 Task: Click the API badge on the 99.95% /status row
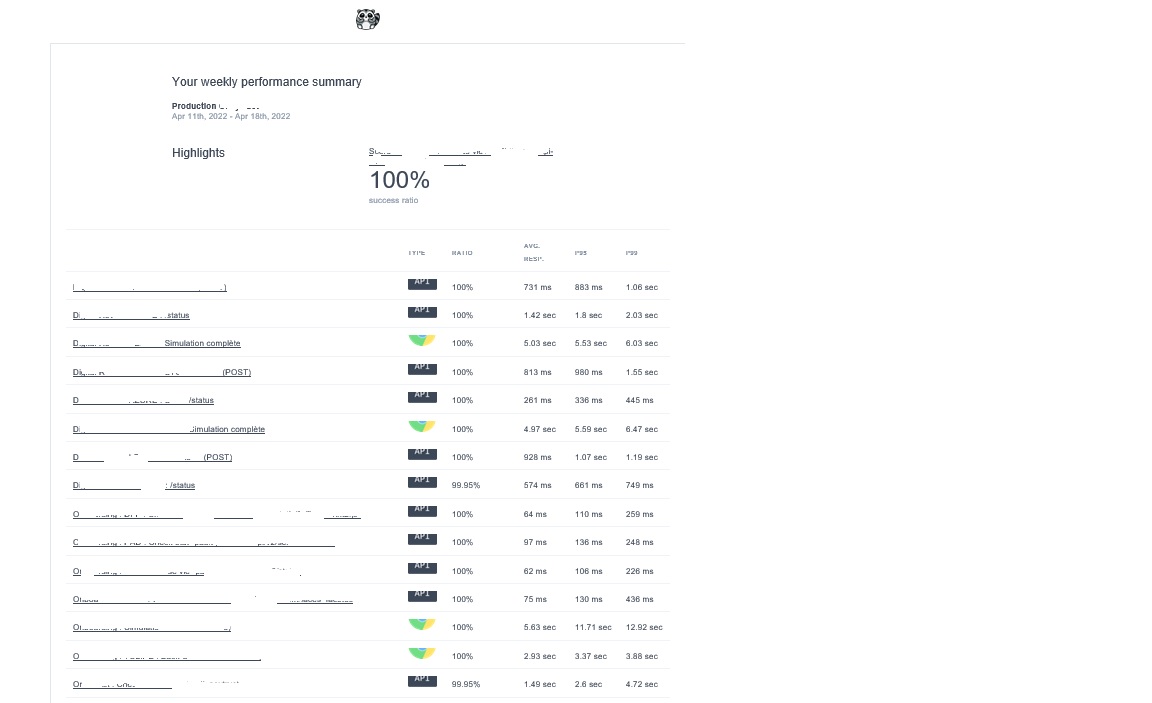[421, 481]
